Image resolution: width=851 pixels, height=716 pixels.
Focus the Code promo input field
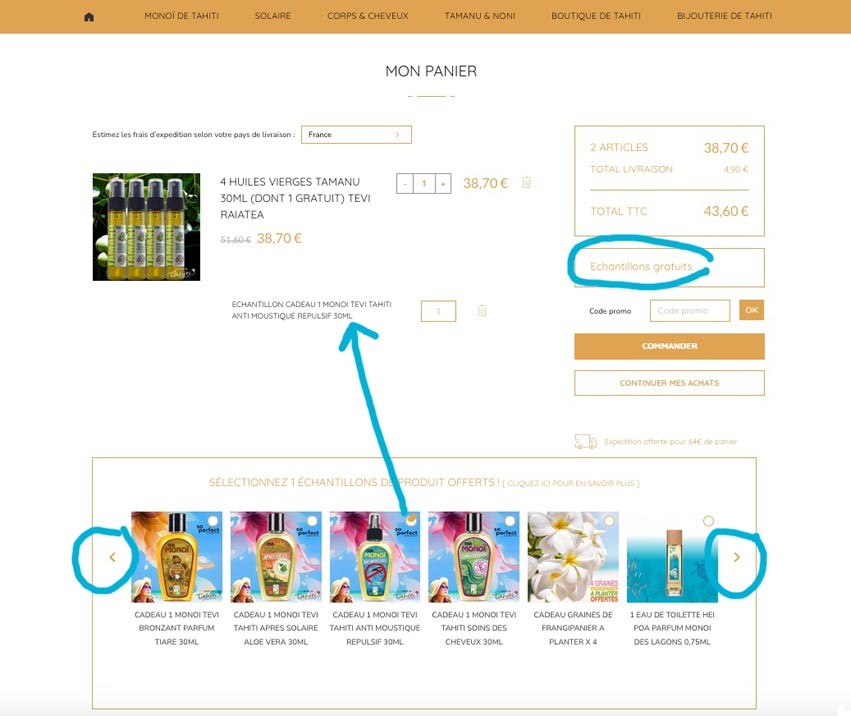coord(690,311)
